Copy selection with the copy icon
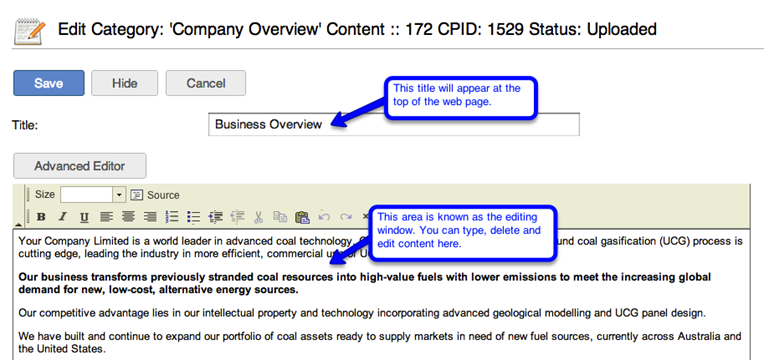This screenshot has height=362, width=765. (280, 217)
